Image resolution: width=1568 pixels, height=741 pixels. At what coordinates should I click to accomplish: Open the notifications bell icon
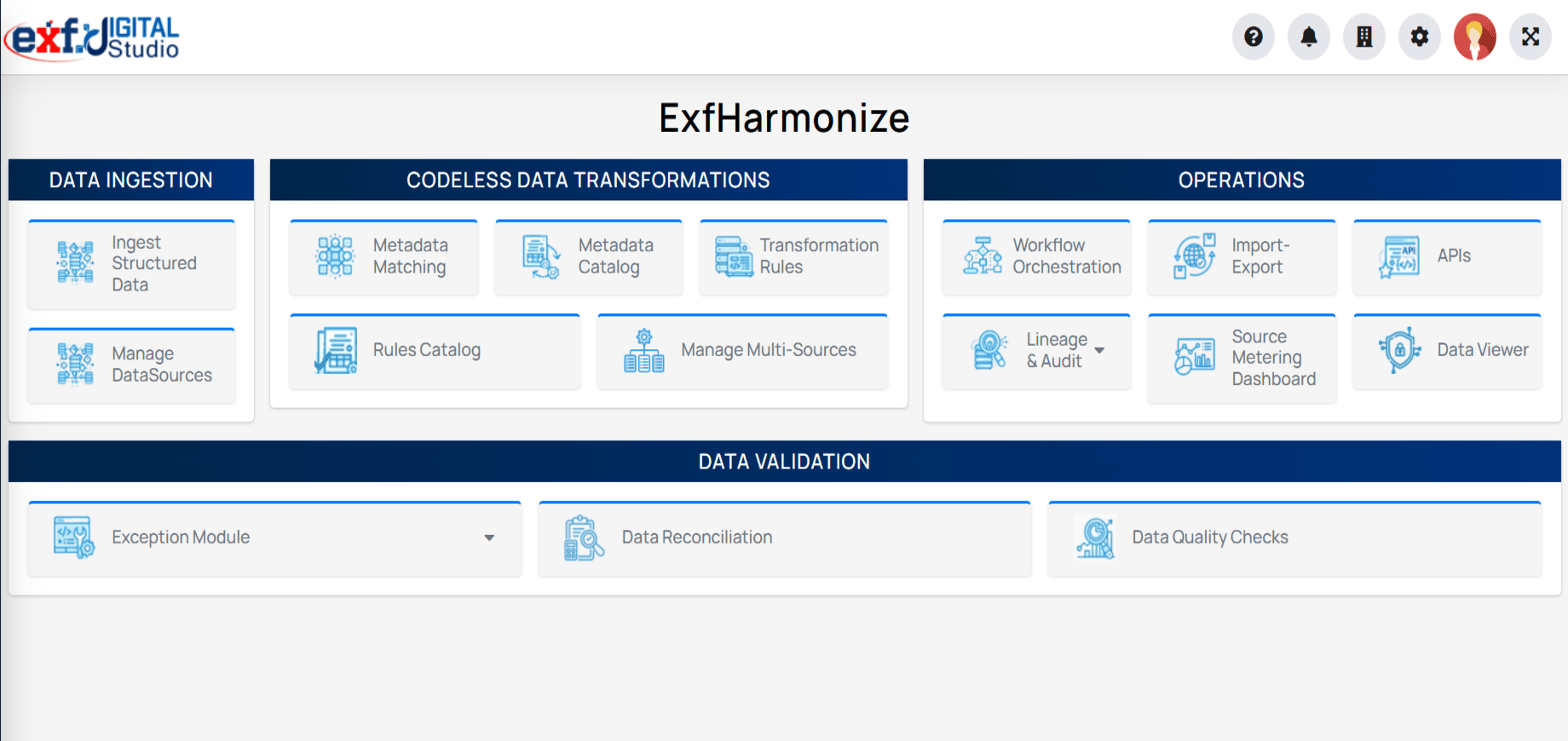(x=1308, y=37)
